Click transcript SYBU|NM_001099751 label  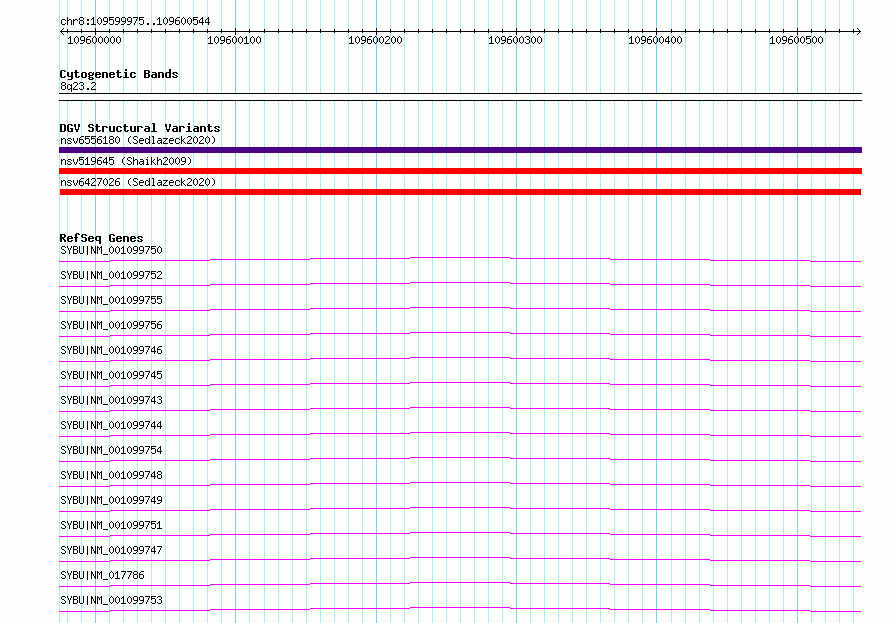[x=111, y=525]
